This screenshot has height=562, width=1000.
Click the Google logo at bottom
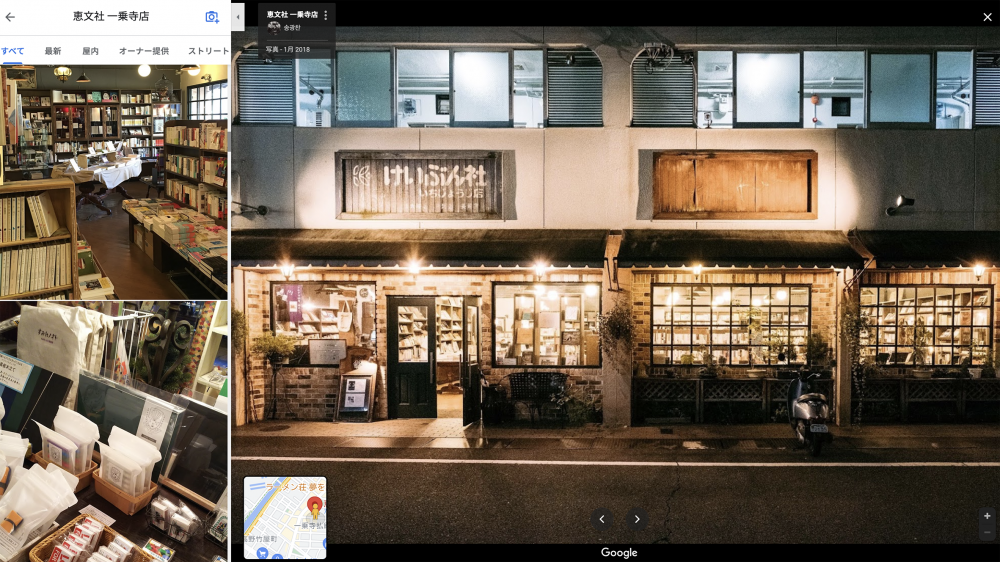point(619,553)
